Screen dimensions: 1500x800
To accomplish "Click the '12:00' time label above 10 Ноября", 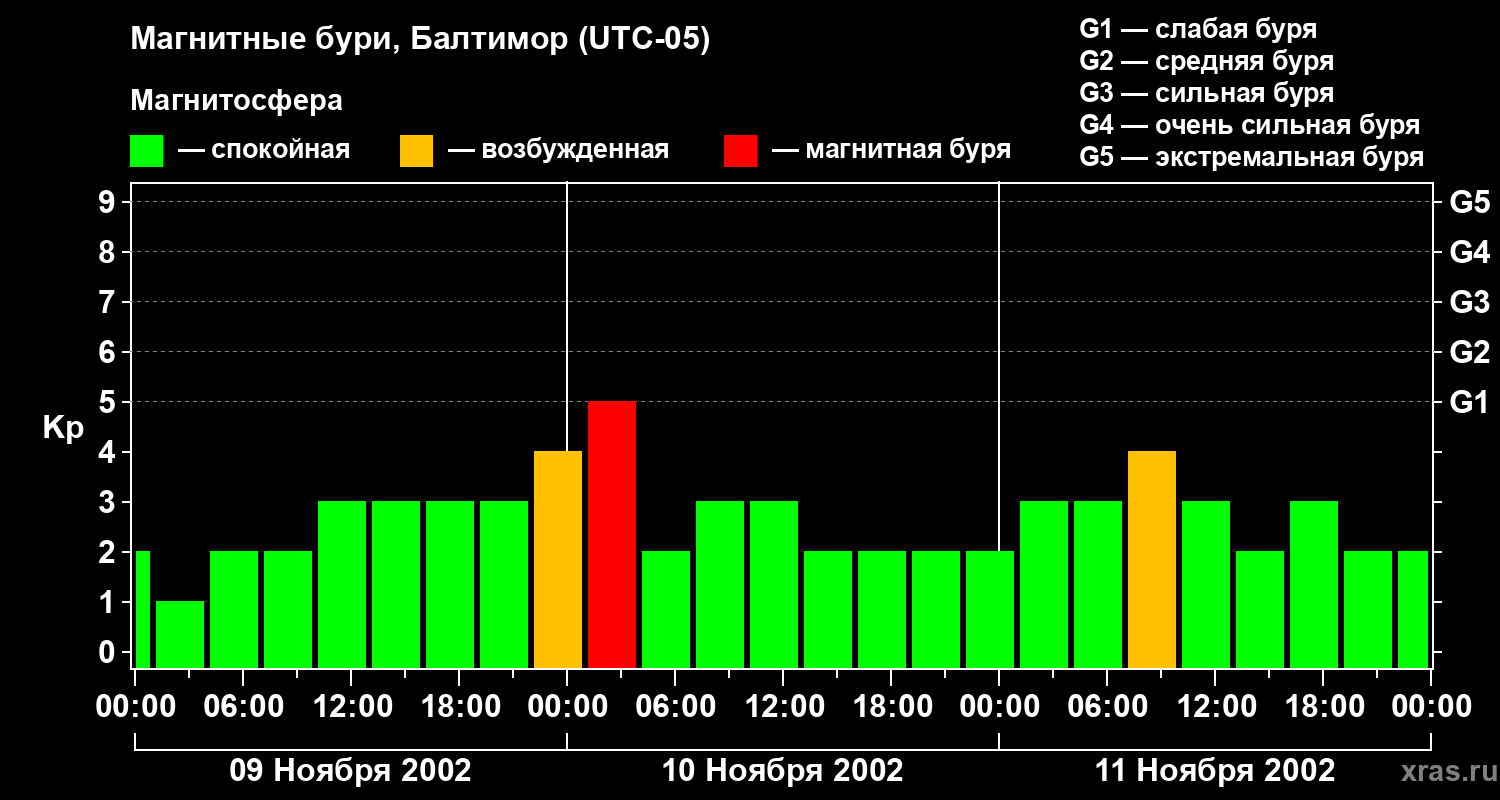I will [783, 706].
